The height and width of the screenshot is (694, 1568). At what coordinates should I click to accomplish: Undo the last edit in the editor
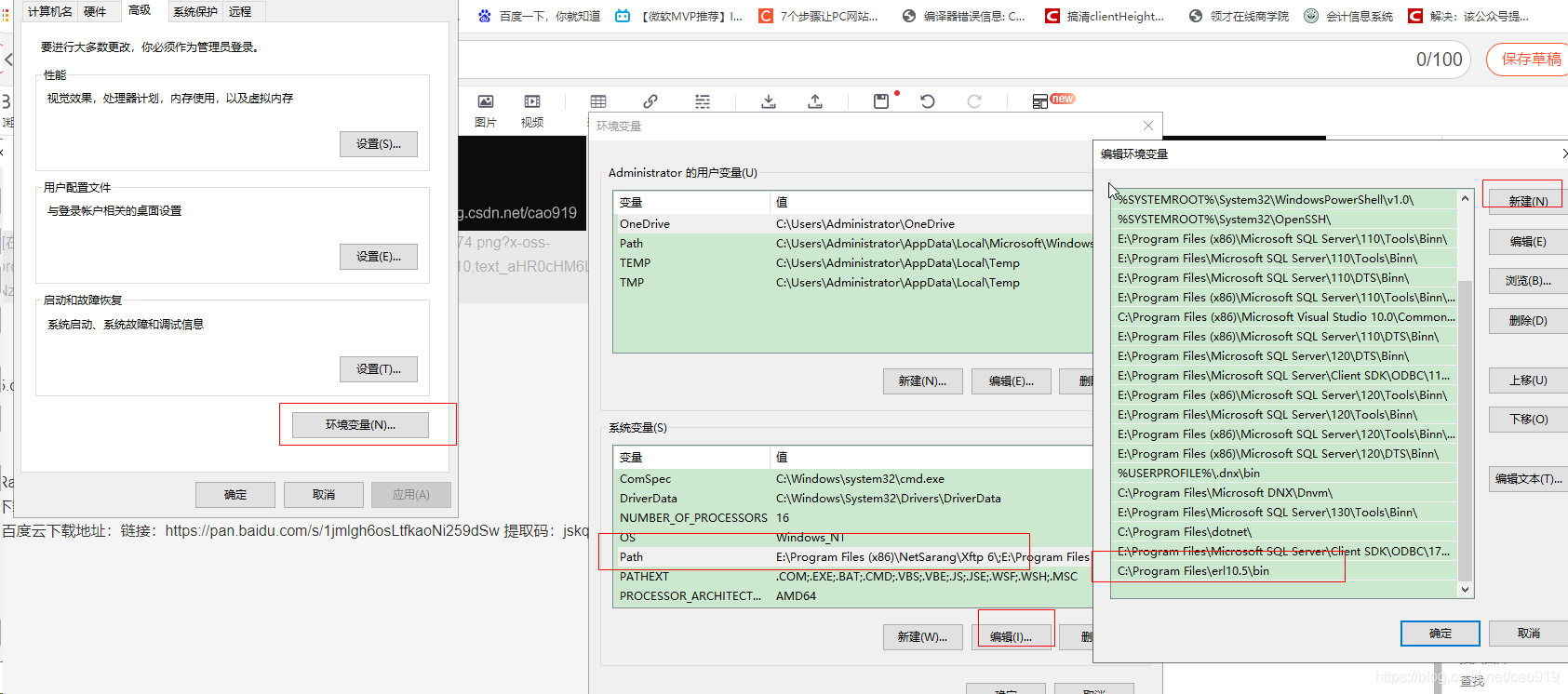tap(928, 101)
